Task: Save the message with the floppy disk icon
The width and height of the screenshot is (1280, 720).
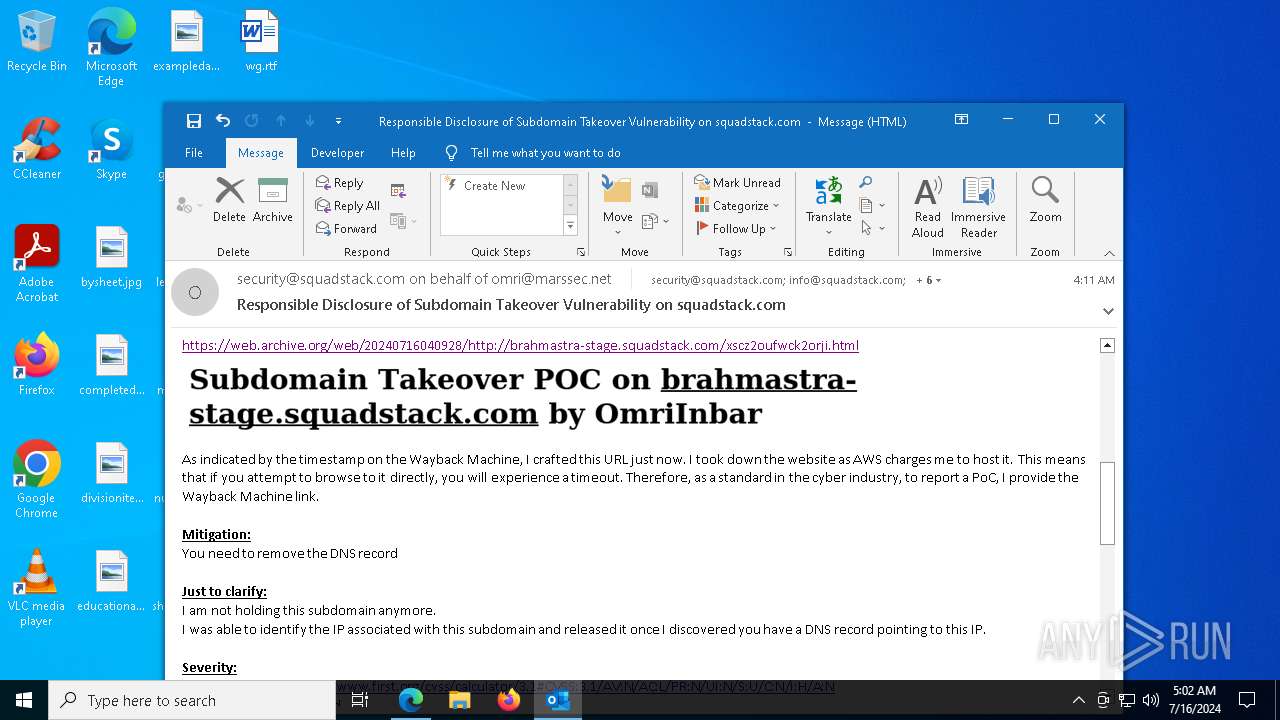Action: coord(194,121)
